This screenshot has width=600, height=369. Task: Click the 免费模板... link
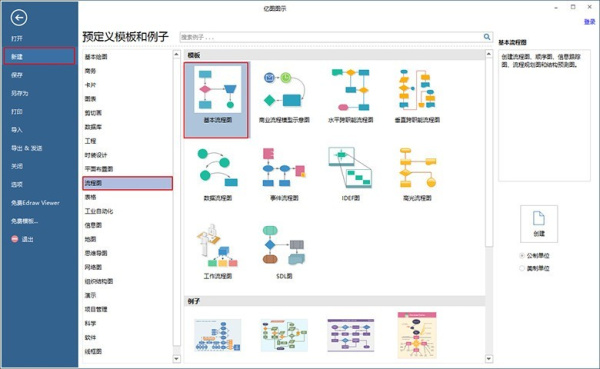[24, 221]
